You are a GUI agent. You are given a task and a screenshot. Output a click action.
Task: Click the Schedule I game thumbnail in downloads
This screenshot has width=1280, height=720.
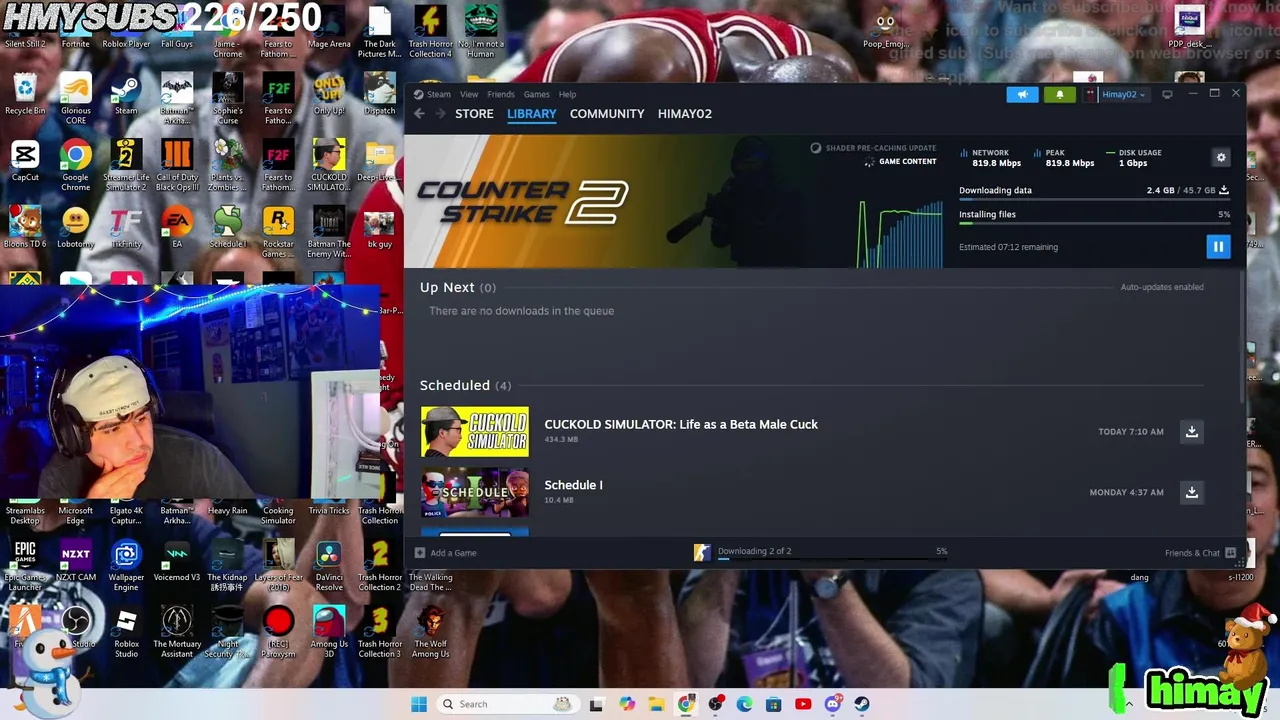(x=475, y=492)
